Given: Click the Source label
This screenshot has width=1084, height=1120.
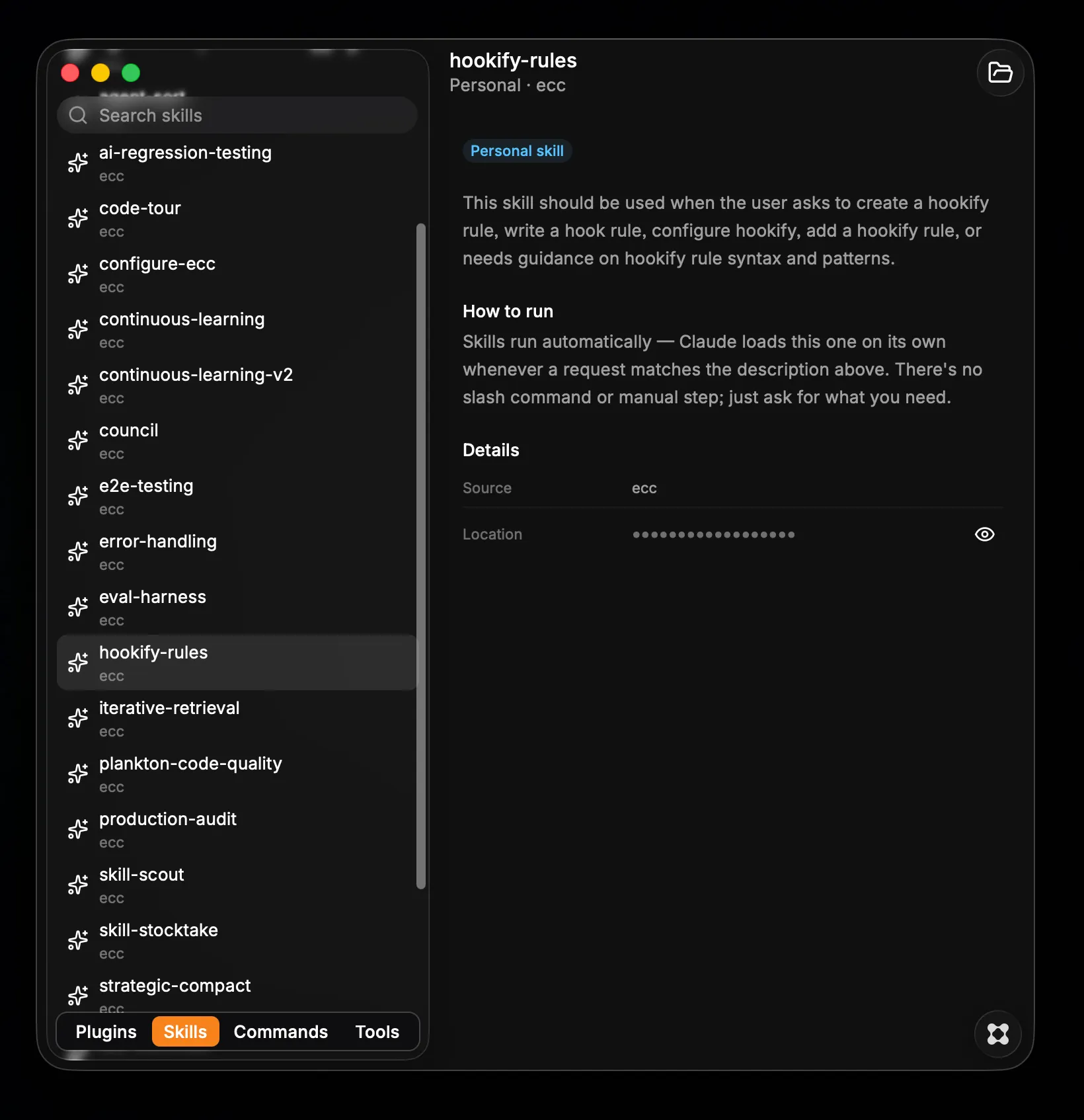Looking at the screenshot, I should tap(487, 489).
